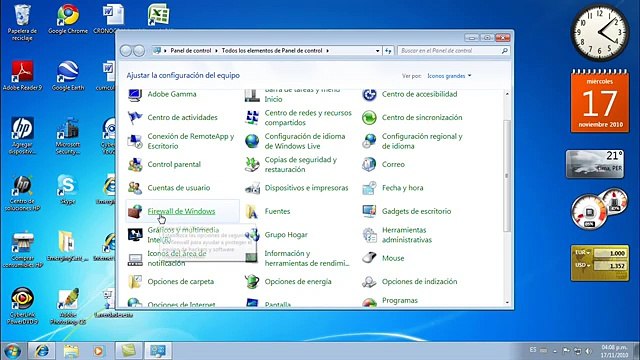Open Fecha y hora icon
The image size is (640, 360).
[369, 188]
